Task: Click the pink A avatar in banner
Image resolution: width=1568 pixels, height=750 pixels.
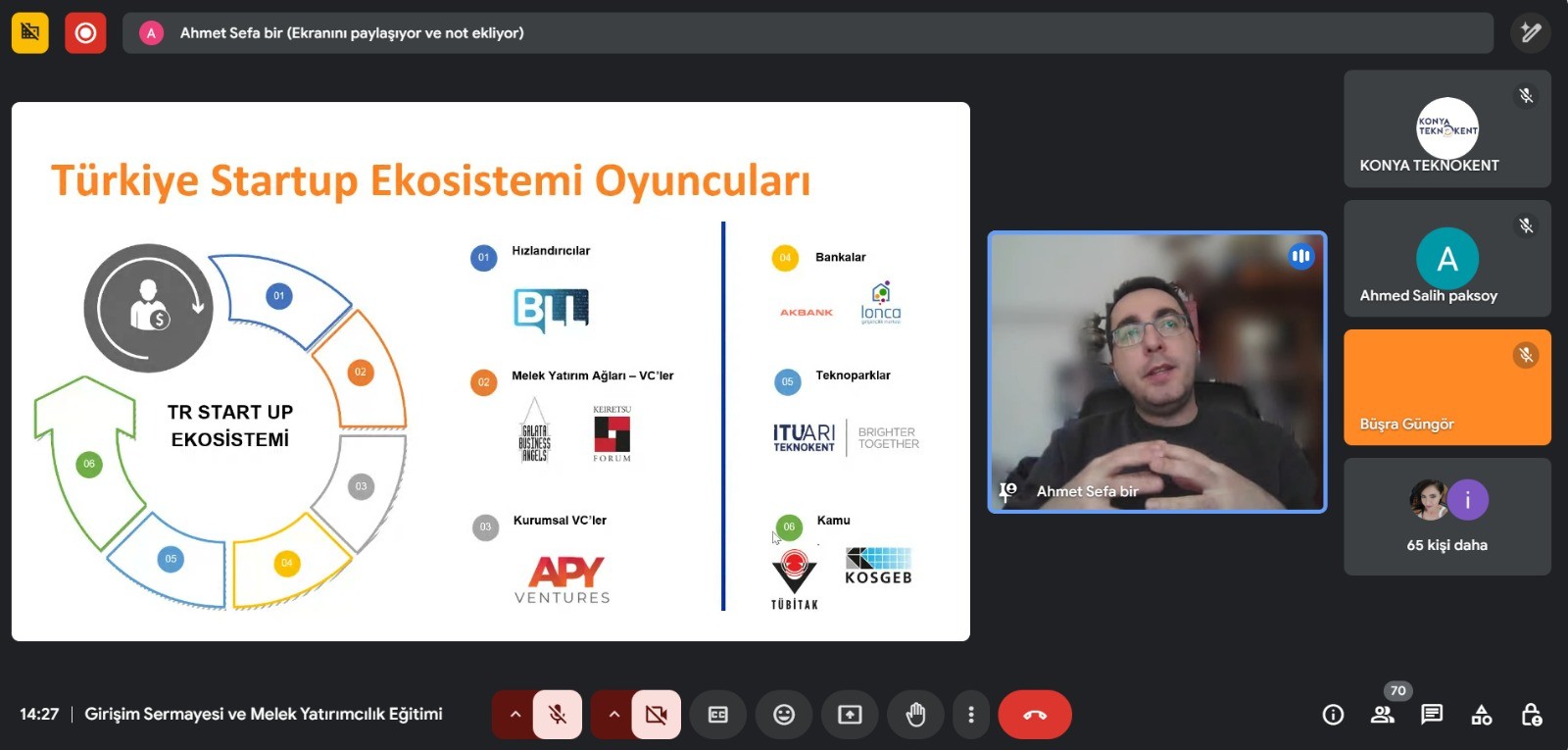Action: pyautogui.click(x=151, y=33)
